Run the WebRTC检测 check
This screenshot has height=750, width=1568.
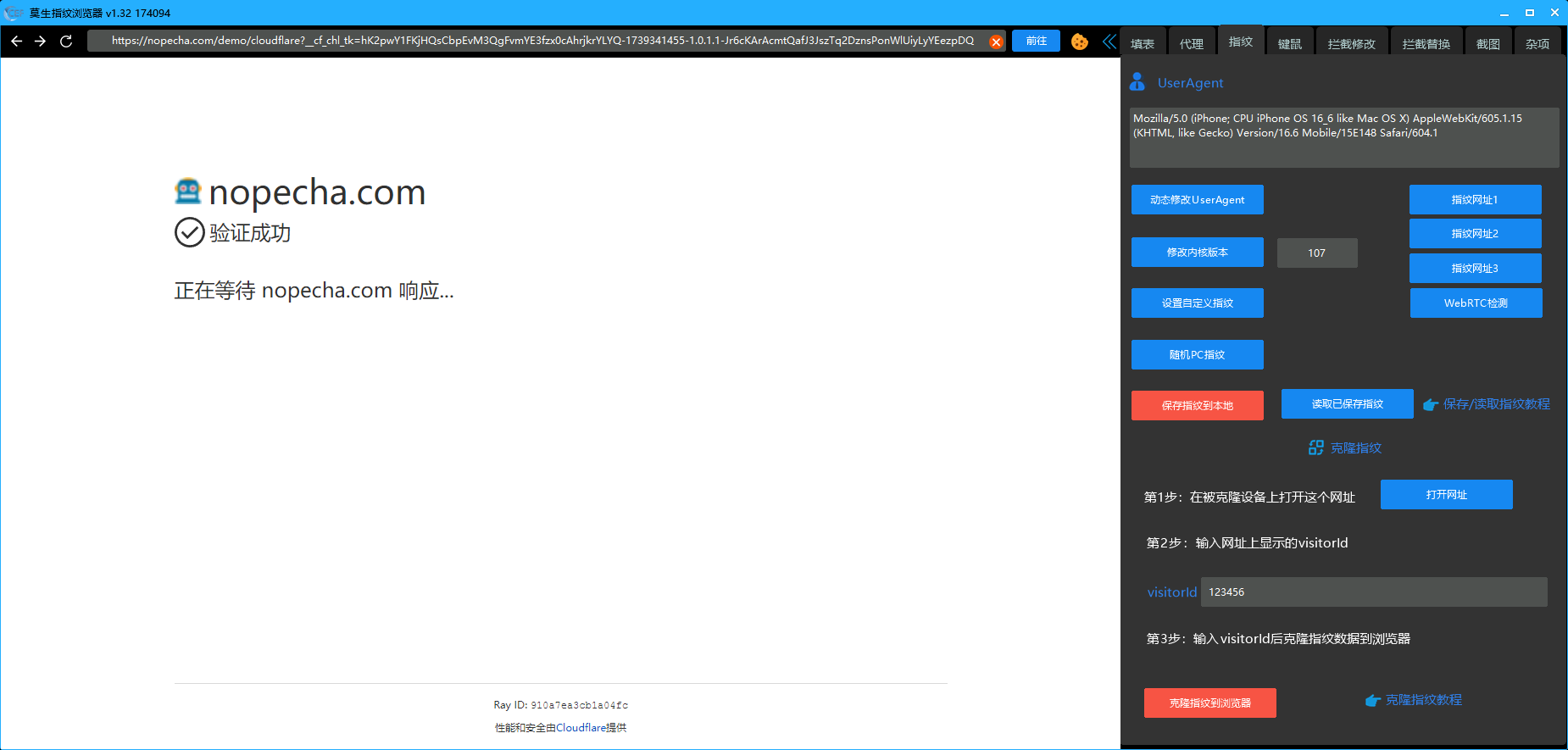(x=1476, y=303)
